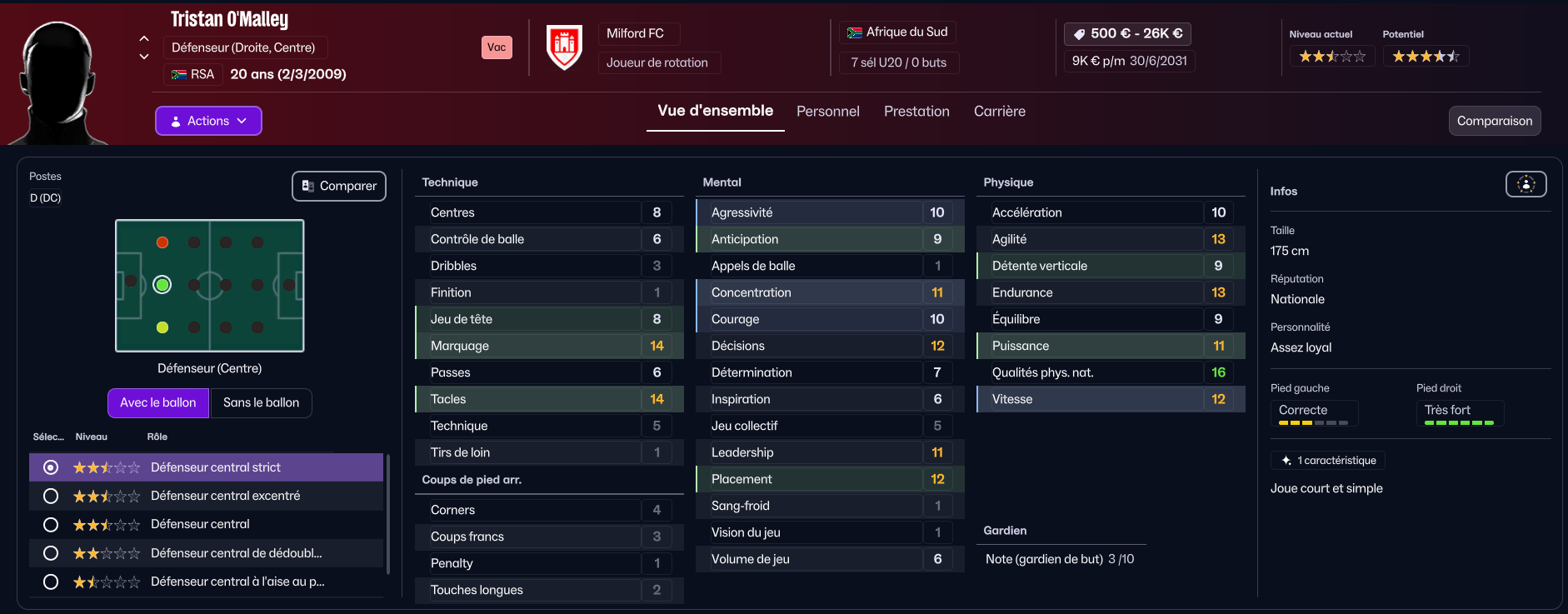Click the Milford FC club crest
1568x614 pixels.
click(x=564, y=47)
